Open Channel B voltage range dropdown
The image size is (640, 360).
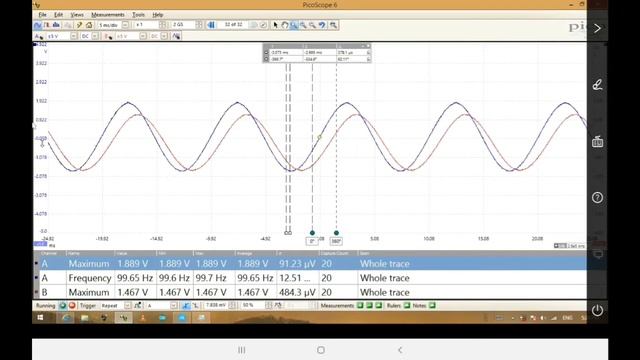[143, 36]
